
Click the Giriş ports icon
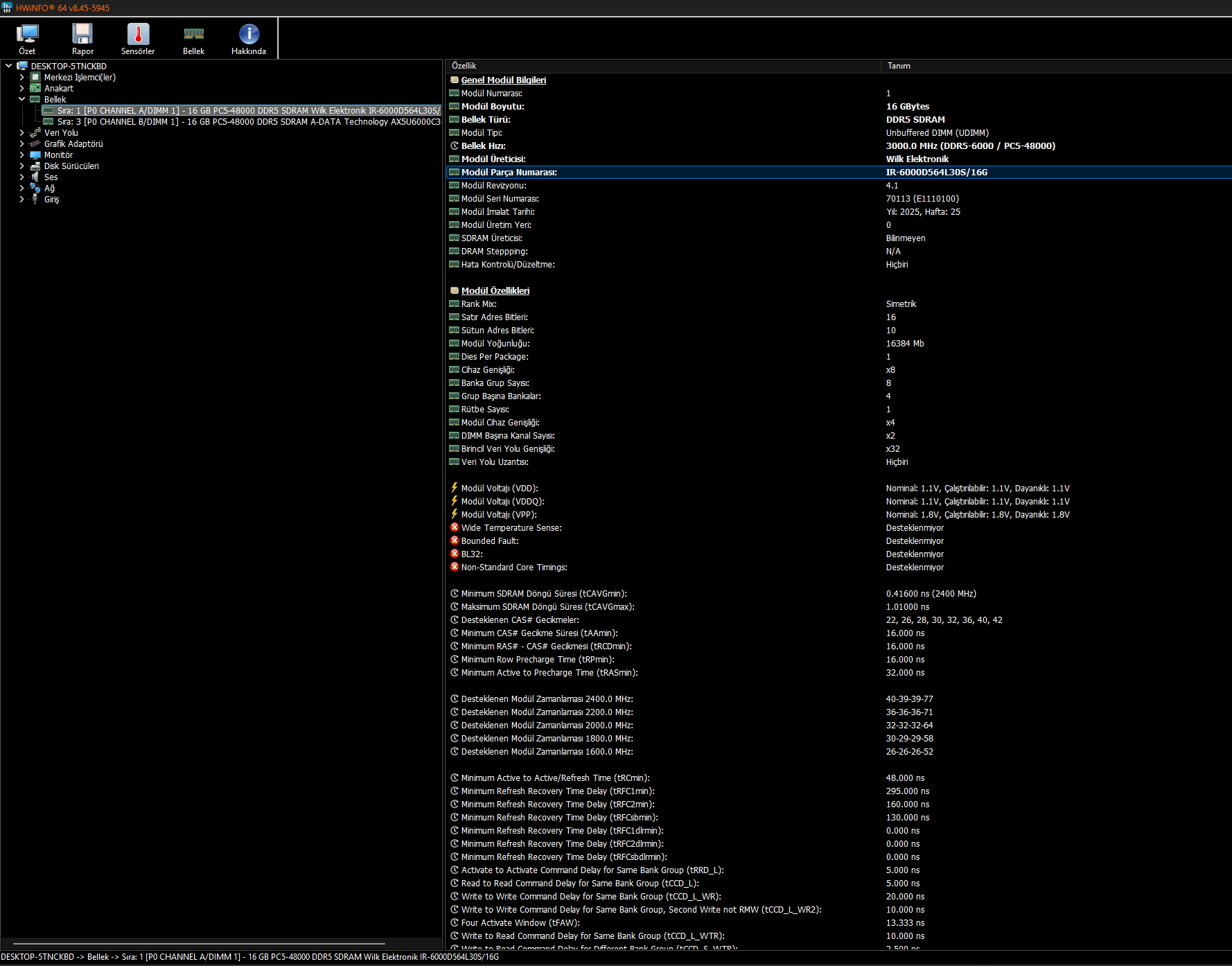click(x=35, y=199)
